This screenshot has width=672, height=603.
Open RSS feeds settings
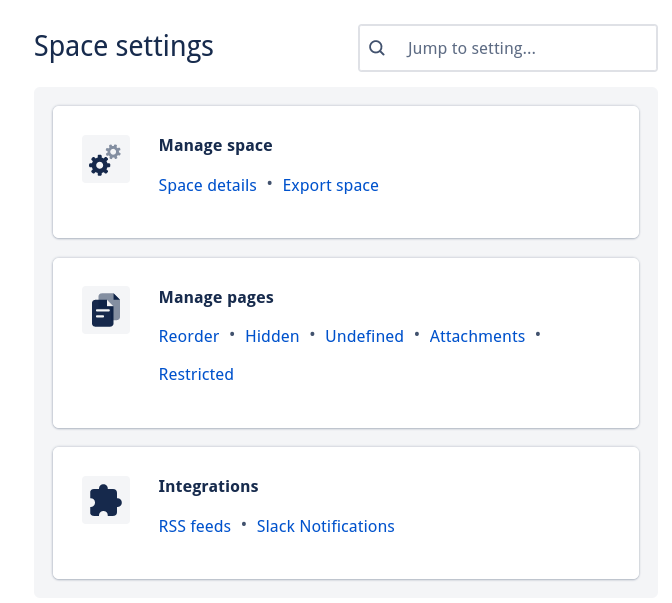194,526
